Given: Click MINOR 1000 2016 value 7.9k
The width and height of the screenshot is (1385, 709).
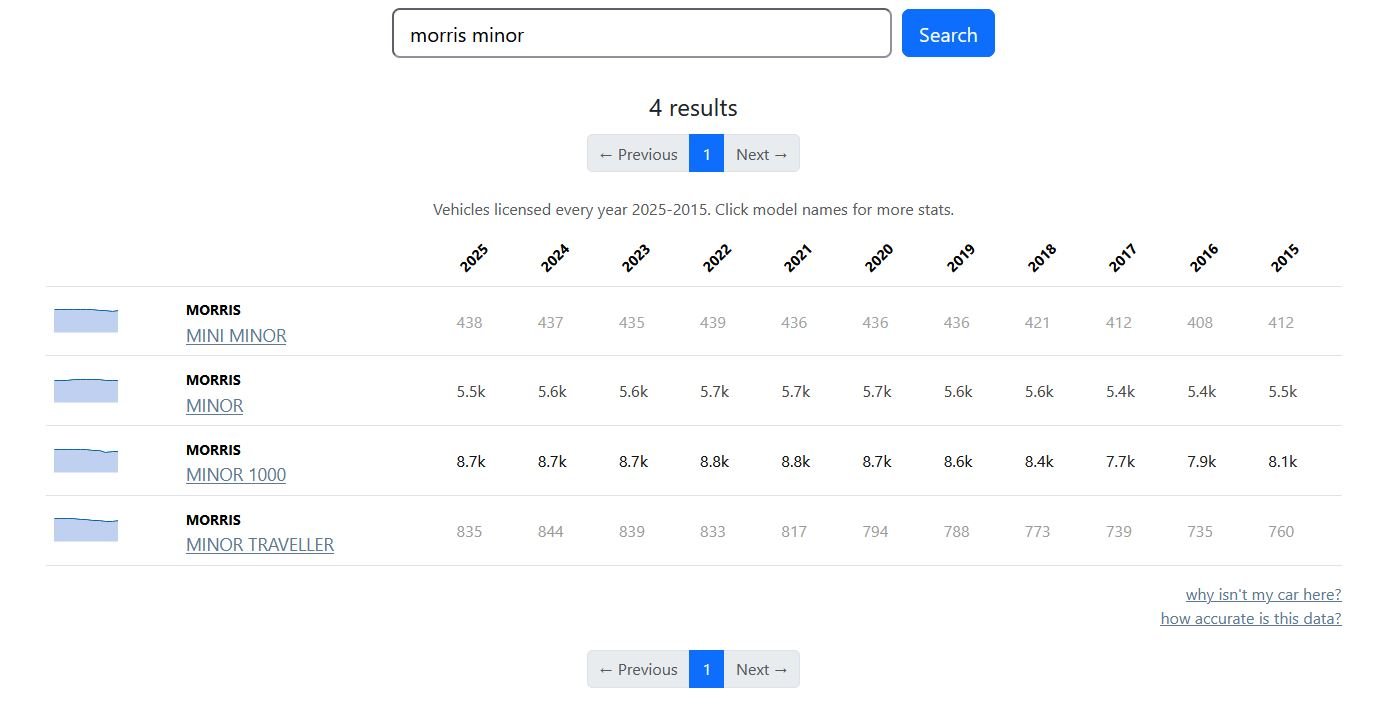Looking at the screenshot, I should (1202, 462).
